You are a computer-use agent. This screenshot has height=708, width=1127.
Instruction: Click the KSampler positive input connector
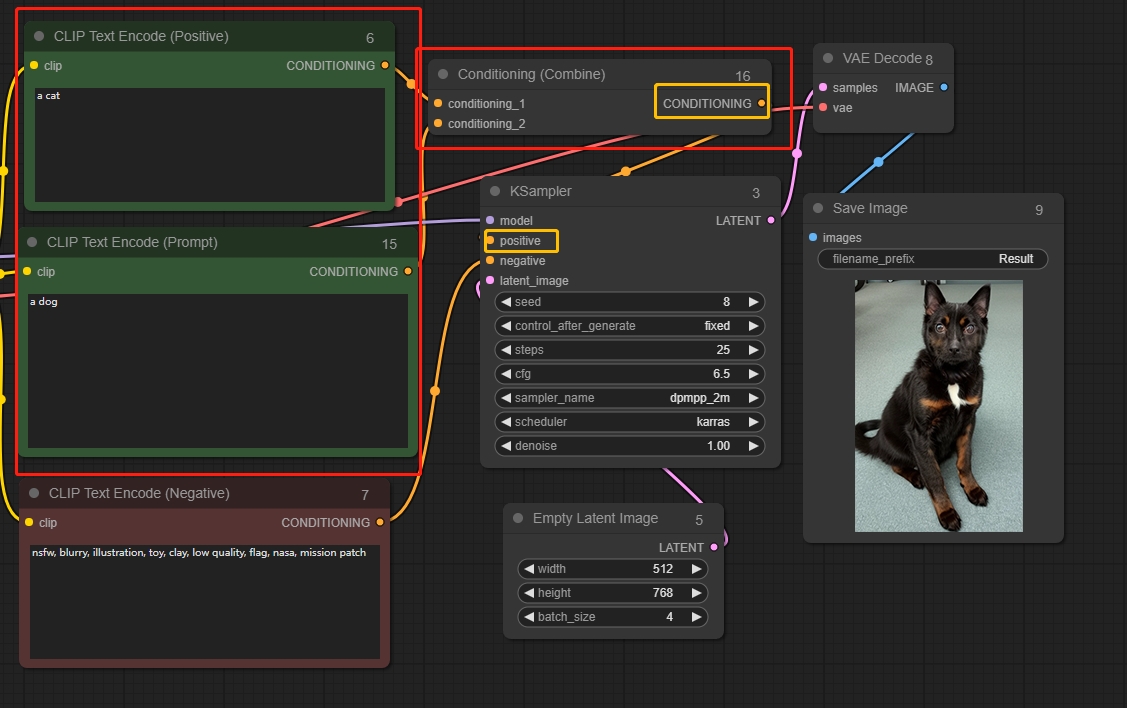[490, 241]
